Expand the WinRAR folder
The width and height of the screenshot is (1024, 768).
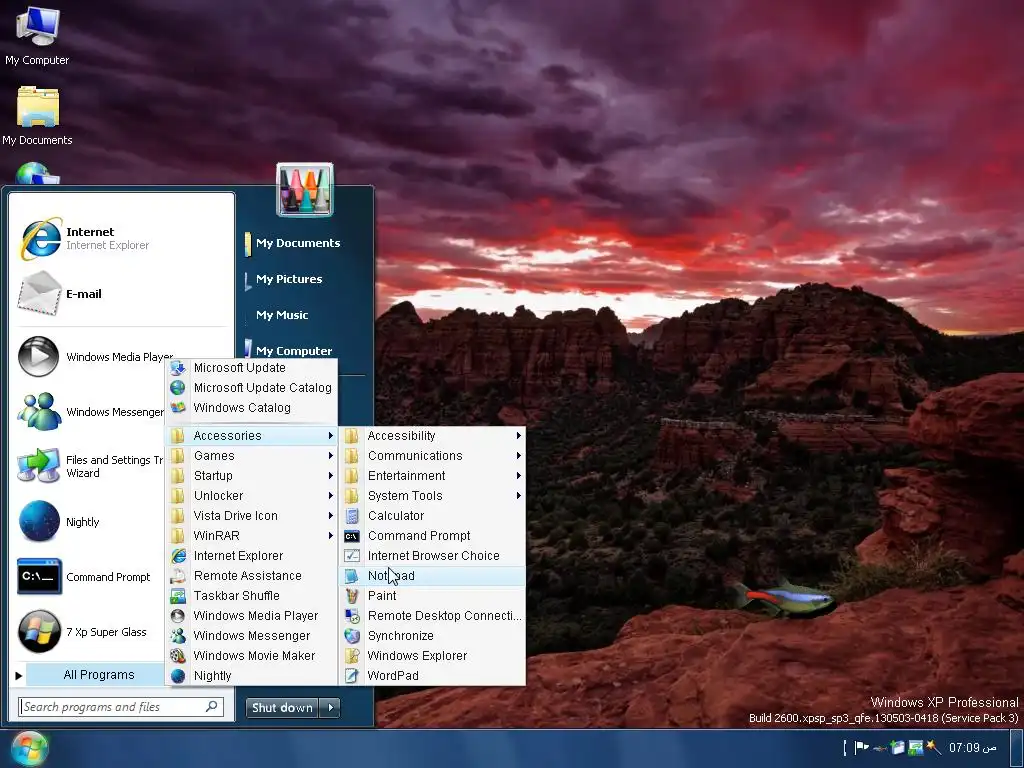coord(251,536)
